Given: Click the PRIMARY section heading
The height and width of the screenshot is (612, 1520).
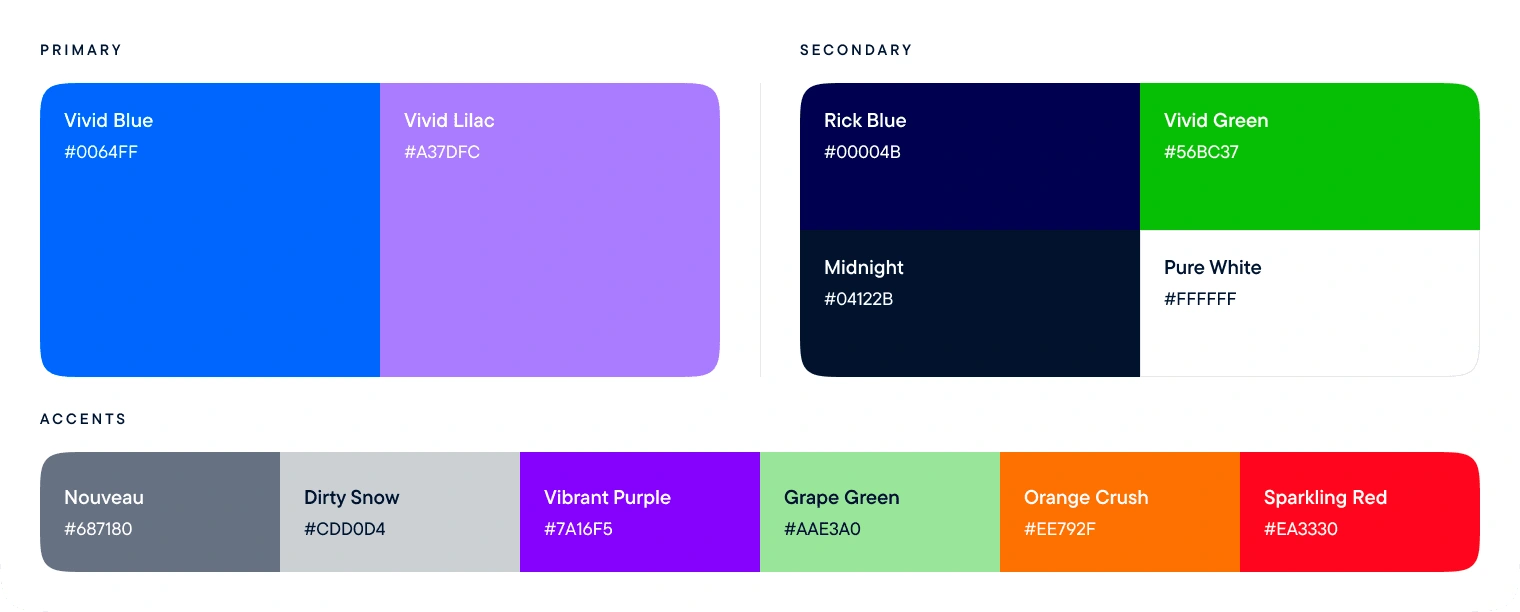Looking at the screenshot, I should 81,50.
